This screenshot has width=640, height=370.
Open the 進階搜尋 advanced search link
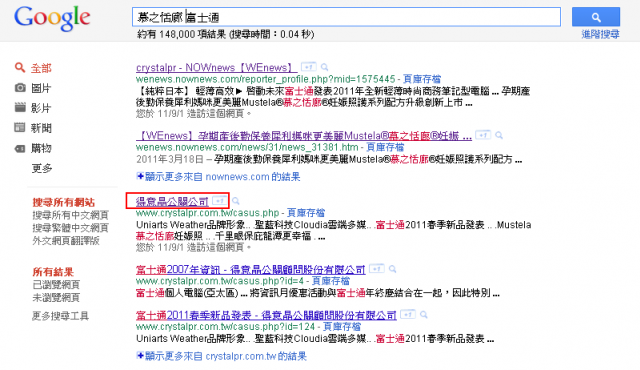click(600, 34)
